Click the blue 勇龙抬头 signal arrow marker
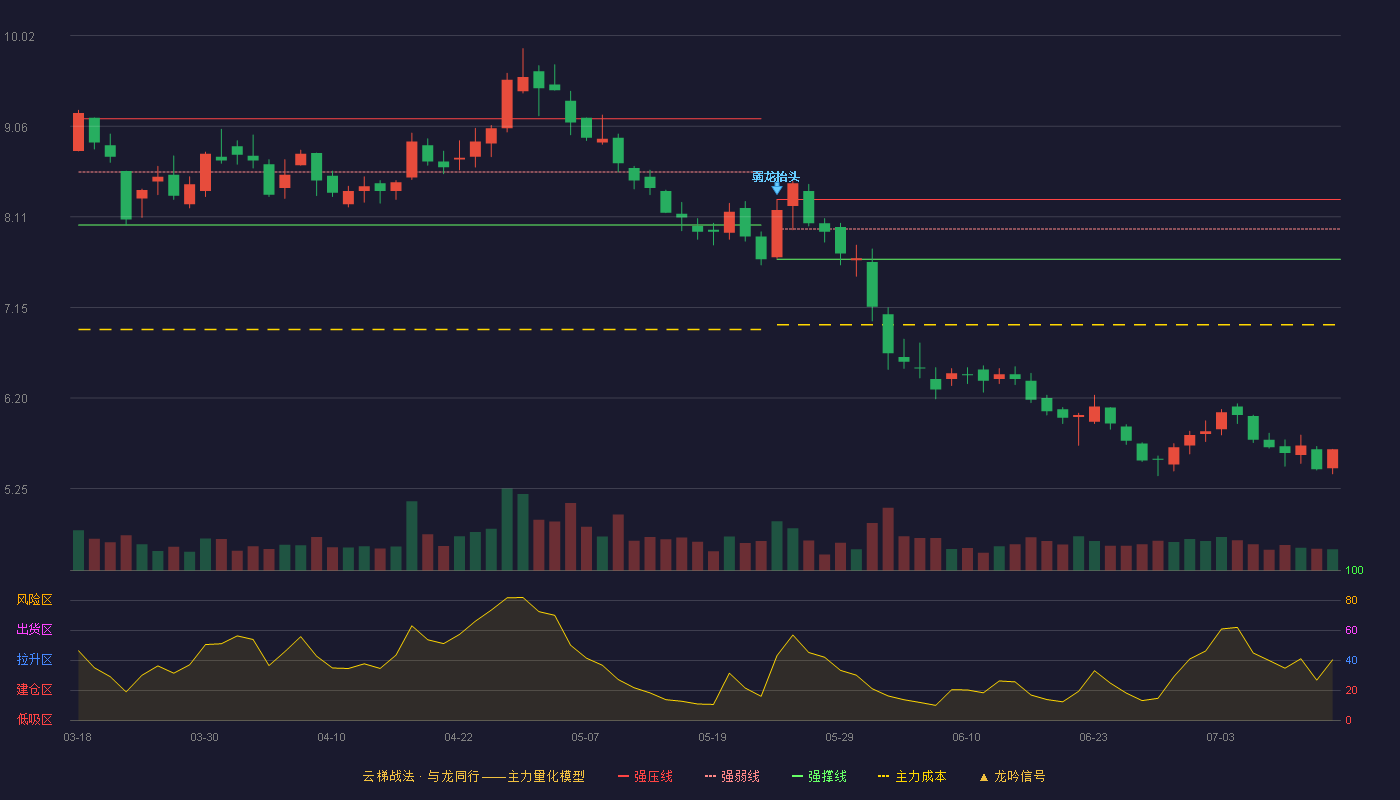Image resolution: width=1400 pixels, height=800 pixels. 777,188
